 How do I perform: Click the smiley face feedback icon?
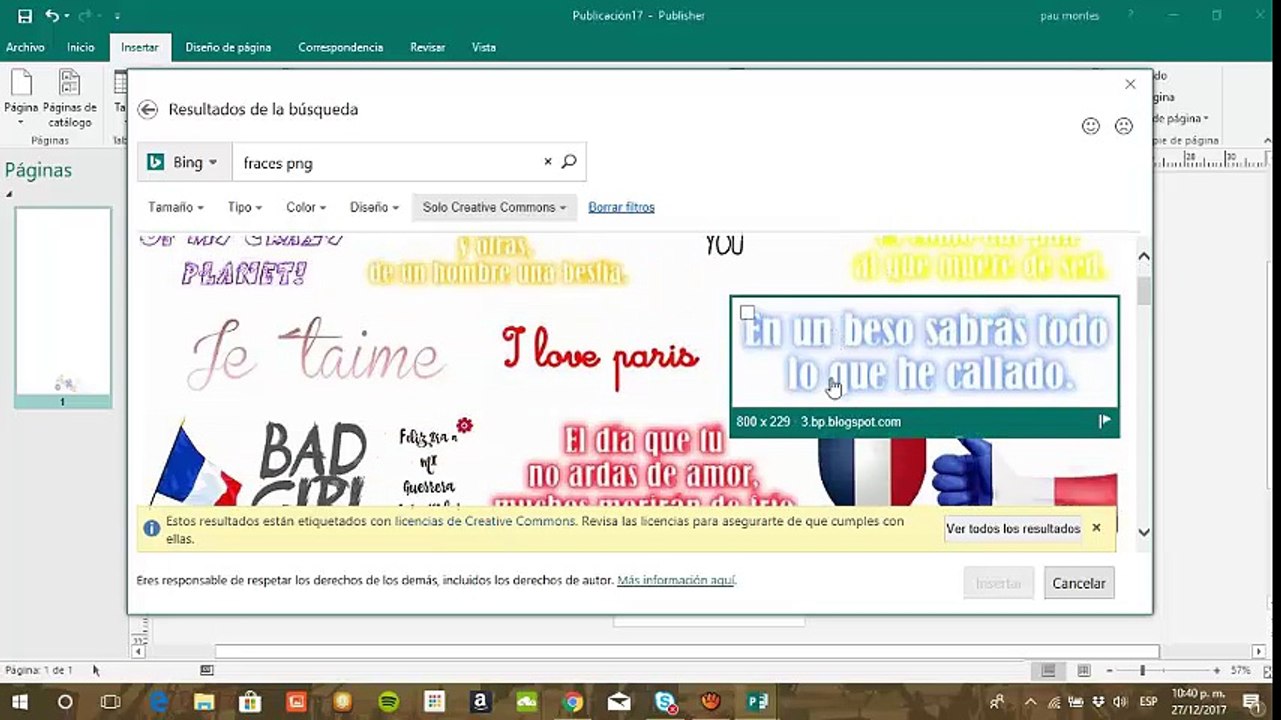point(1091,126)
